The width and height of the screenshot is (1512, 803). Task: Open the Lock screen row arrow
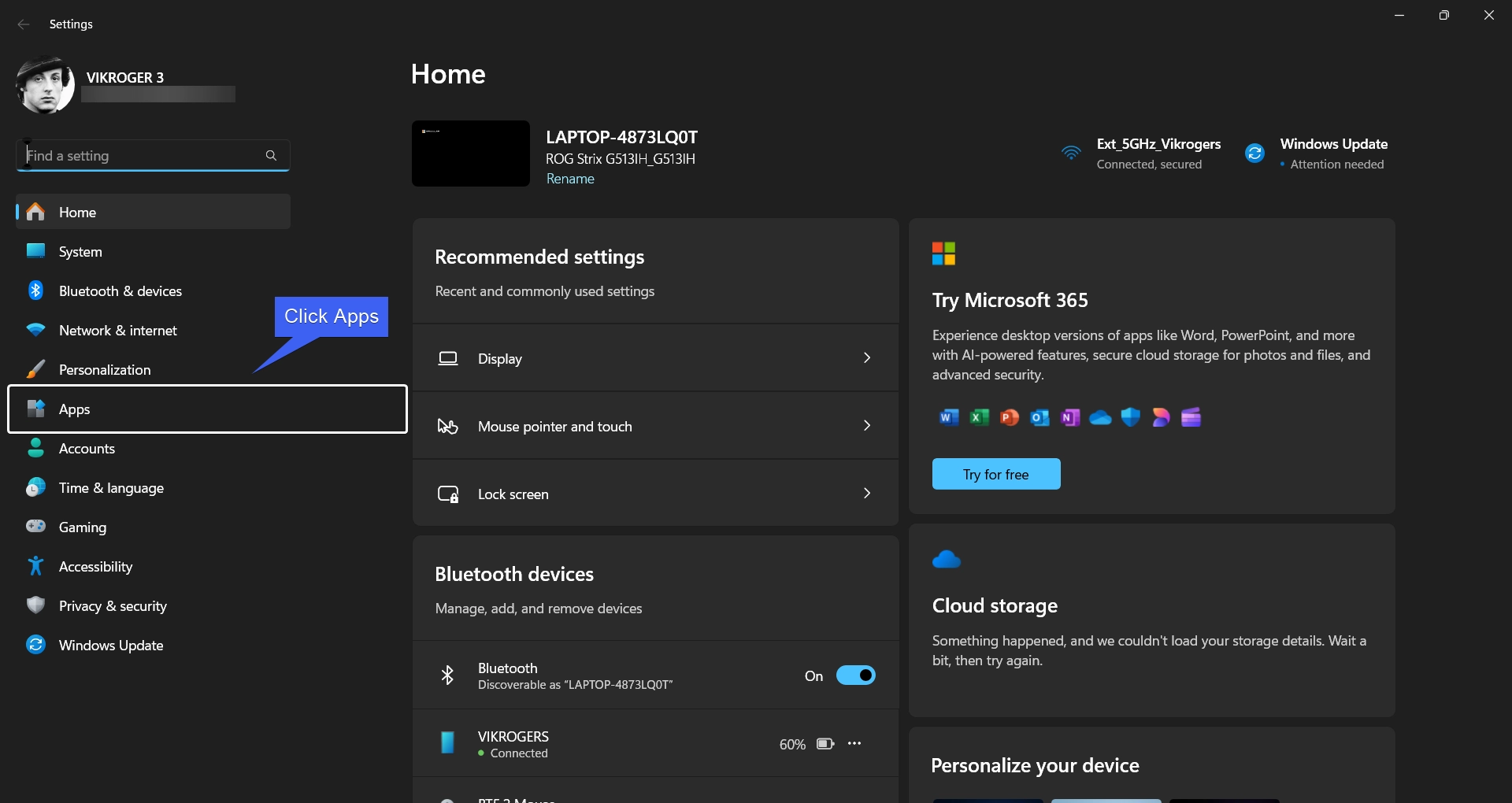pyautogui.click(x=867, y=494)
